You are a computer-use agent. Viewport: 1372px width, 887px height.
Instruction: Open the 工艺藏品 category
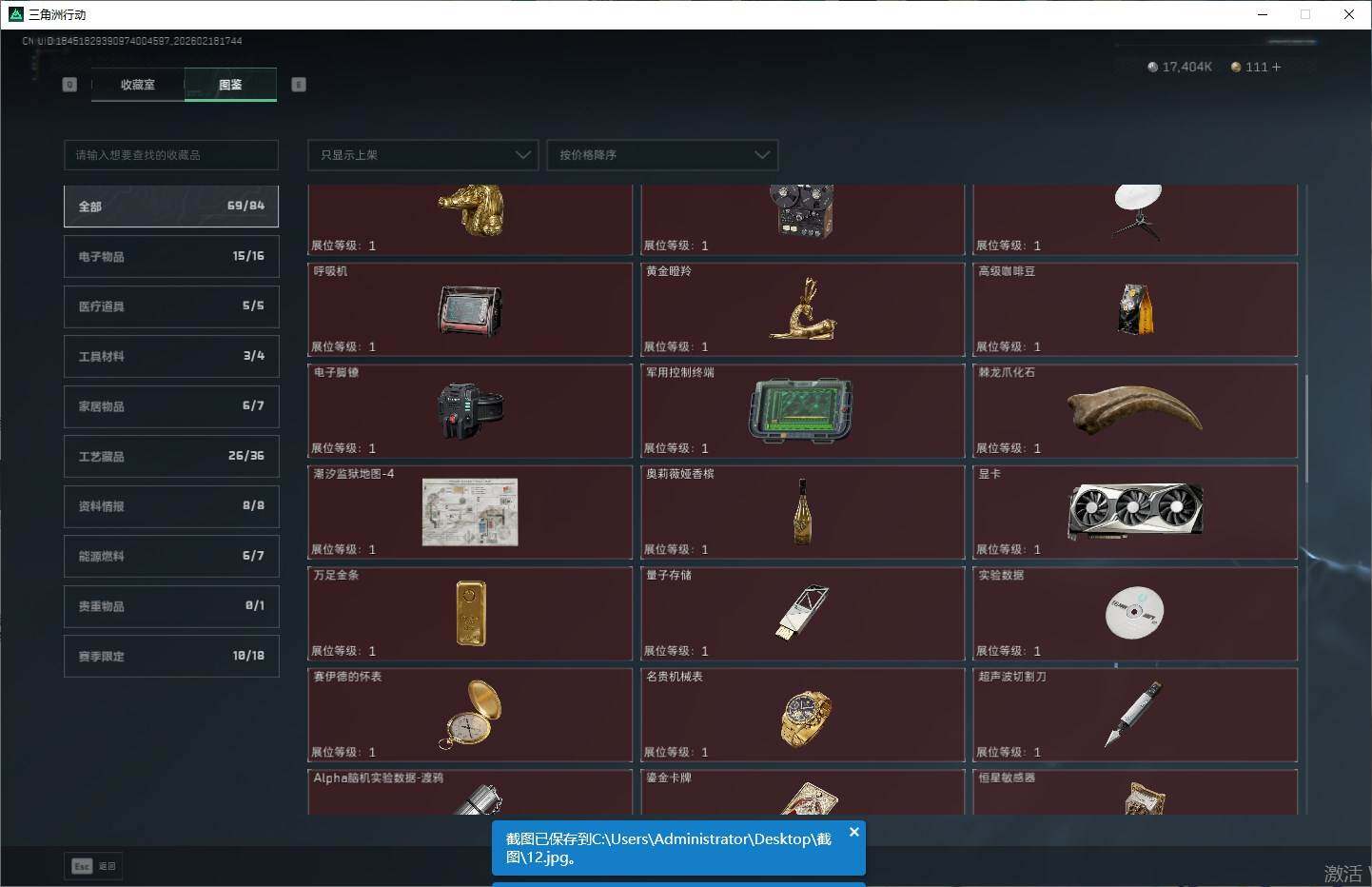pyautogui.click(x=171, y=457)
